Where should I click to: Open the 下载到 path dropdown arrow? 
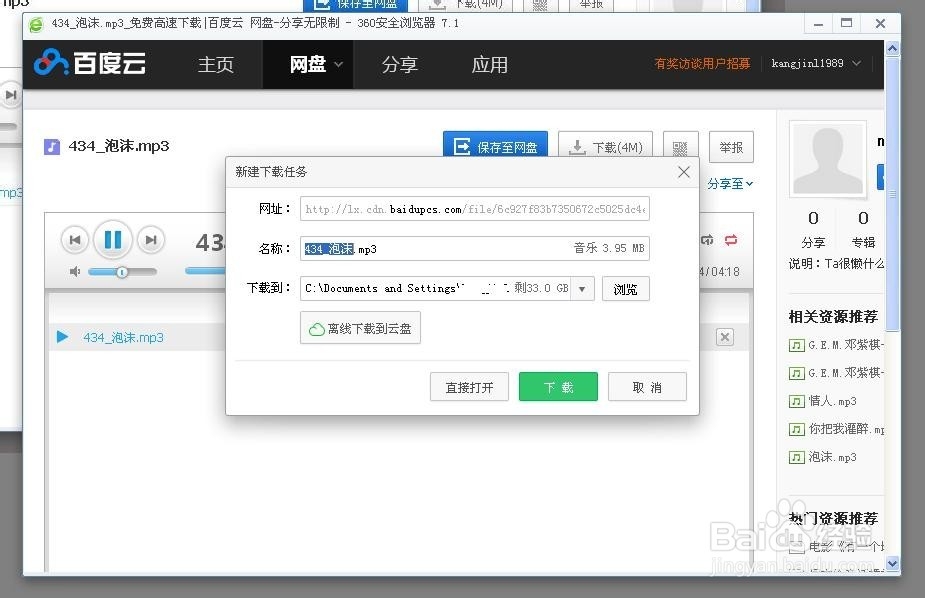point(582,288)
